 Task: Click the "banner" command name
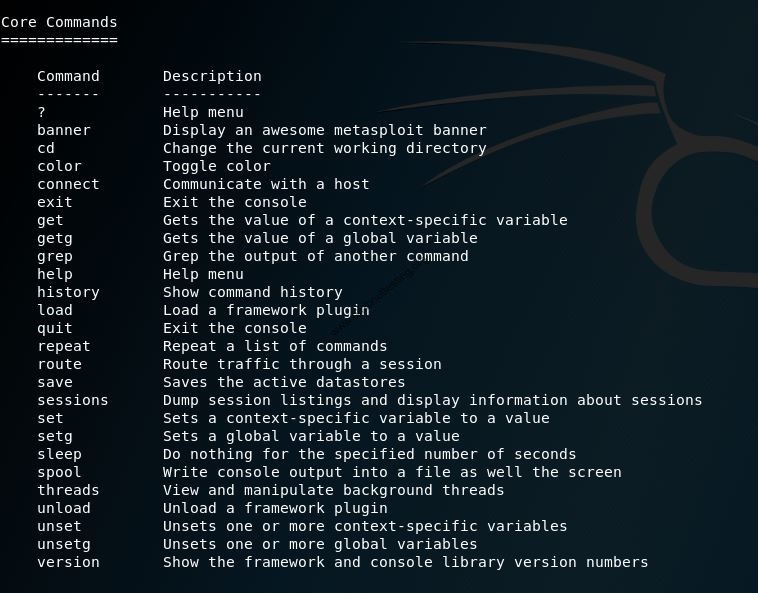(x=64, y=130)
